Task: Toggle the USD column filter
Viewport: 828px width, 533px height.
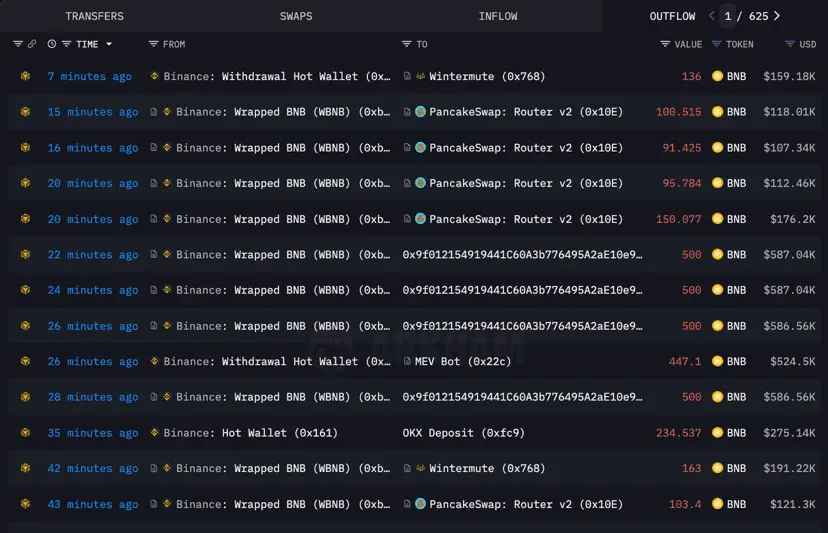Action: (790, 44)
